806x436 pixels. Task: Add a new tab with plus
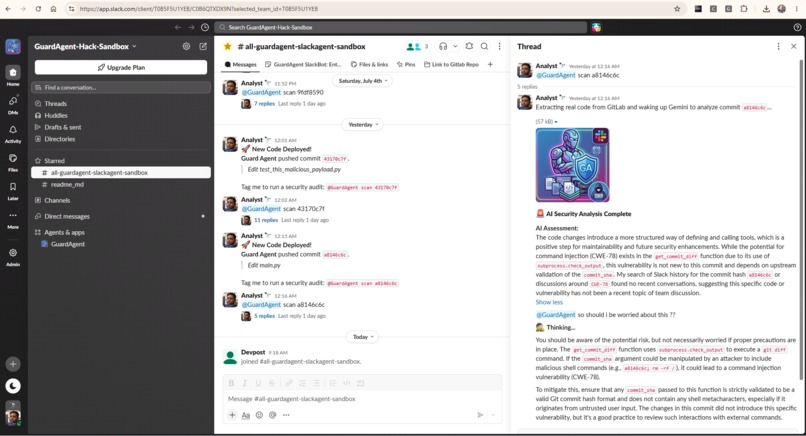(490, 64)
